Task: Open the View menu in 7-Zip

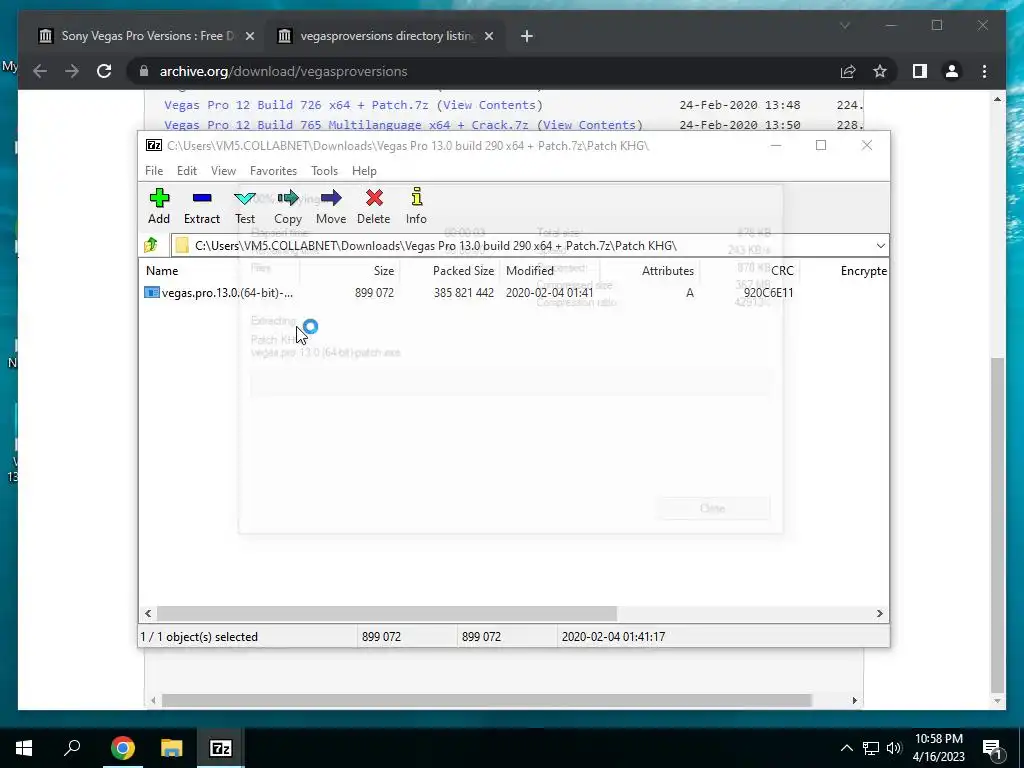Action: coord(223,170)
